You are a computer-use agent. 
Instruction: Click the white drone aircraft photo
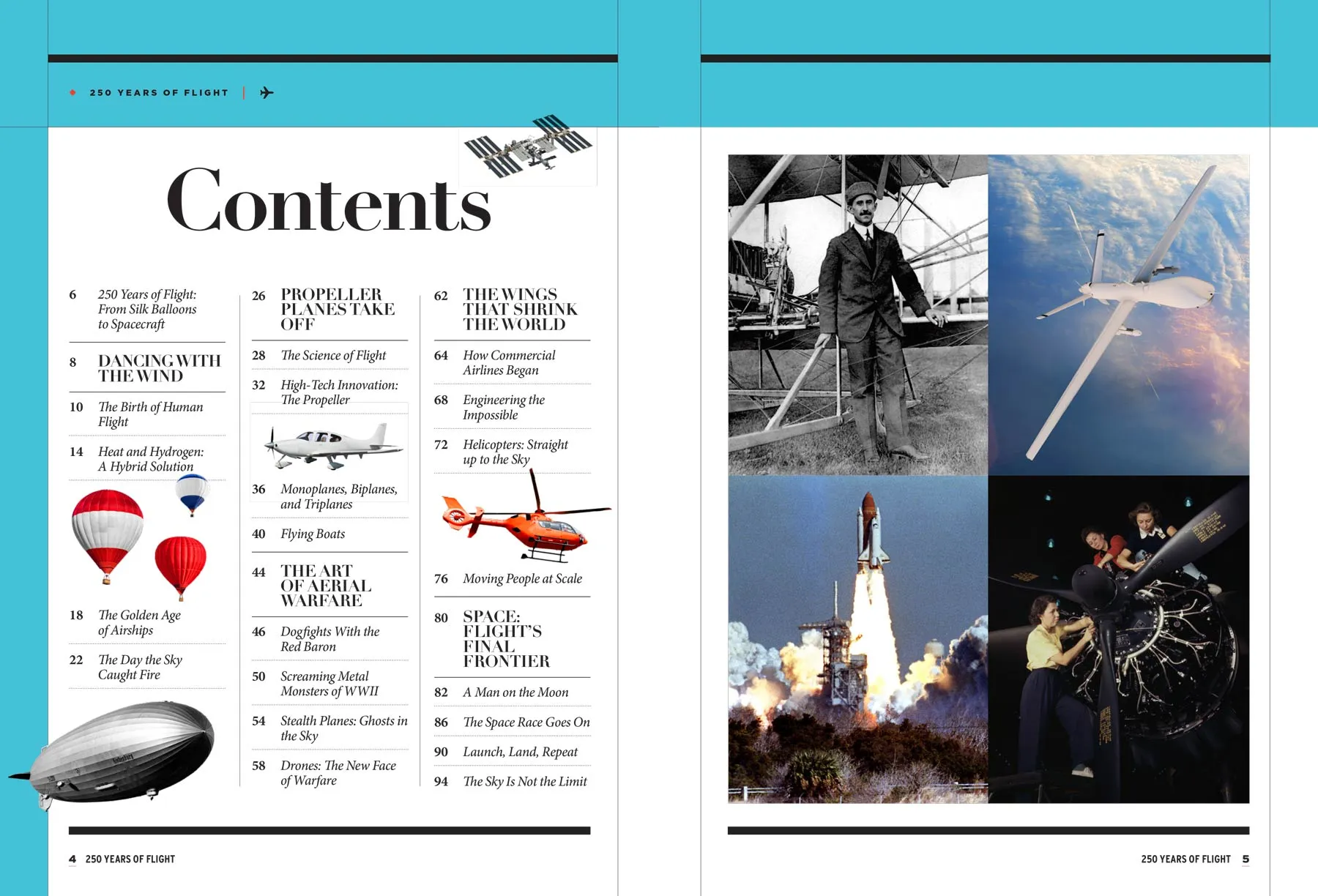[x=1119, y=315]
